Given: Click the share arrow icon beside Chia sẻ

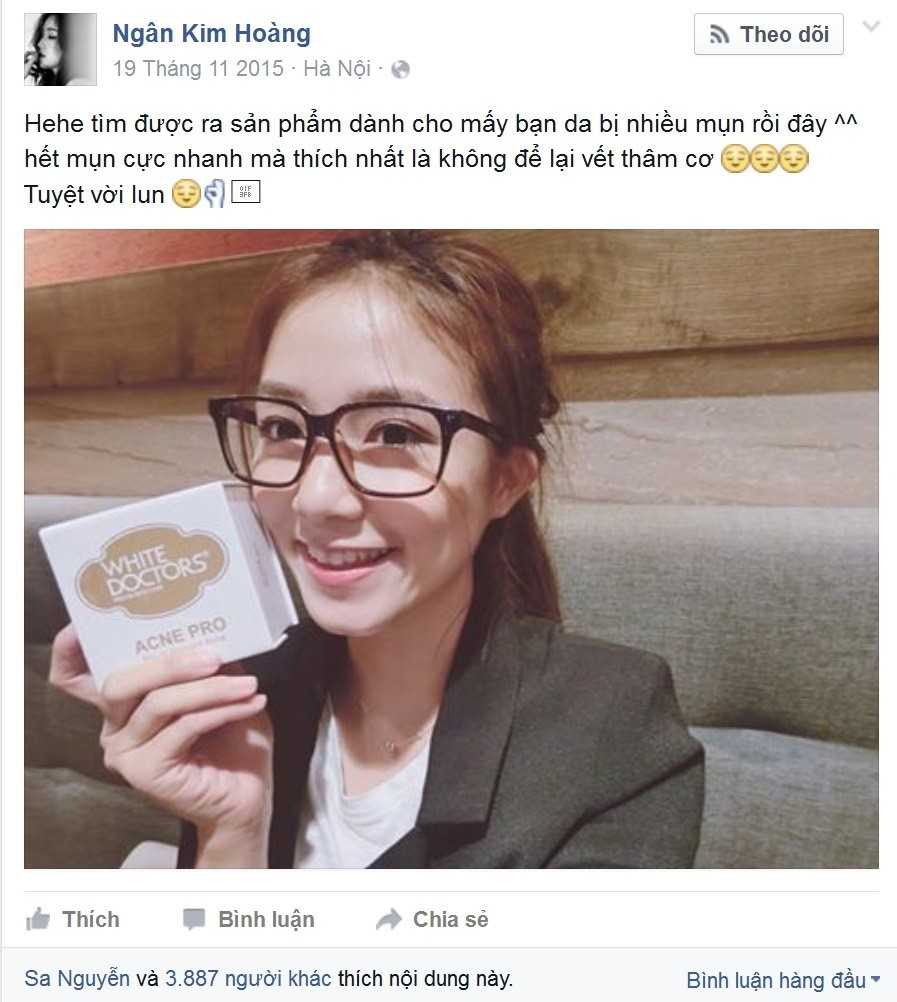Looking at the screenshot, I should pos(388,919).
